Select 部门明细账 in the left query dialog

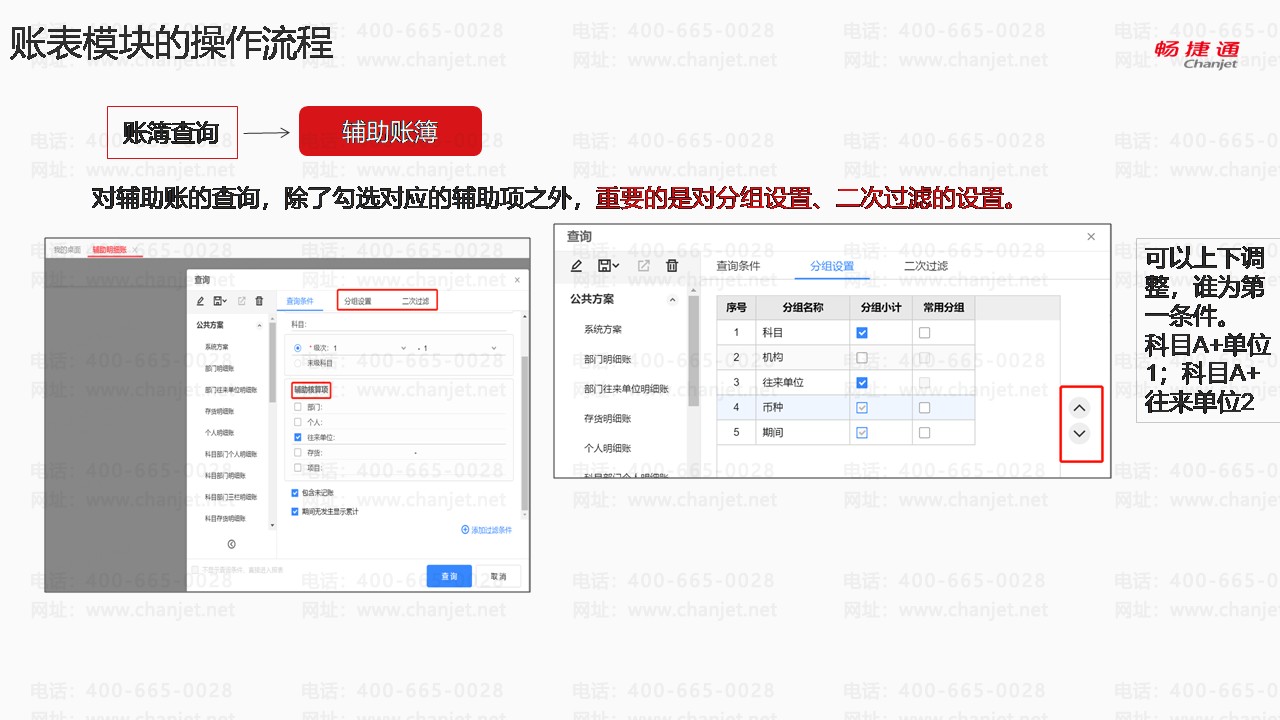pyautogui.click(x=219, y=368)
